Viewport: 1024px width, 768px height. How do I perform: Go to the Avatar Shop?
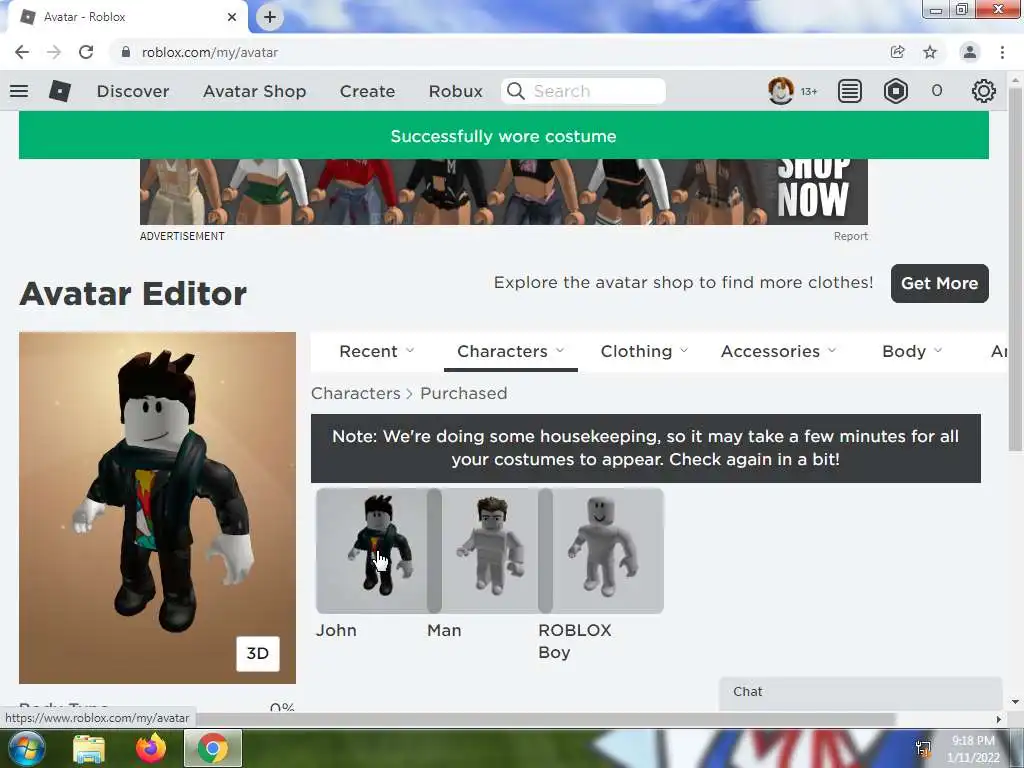point(255,91)
